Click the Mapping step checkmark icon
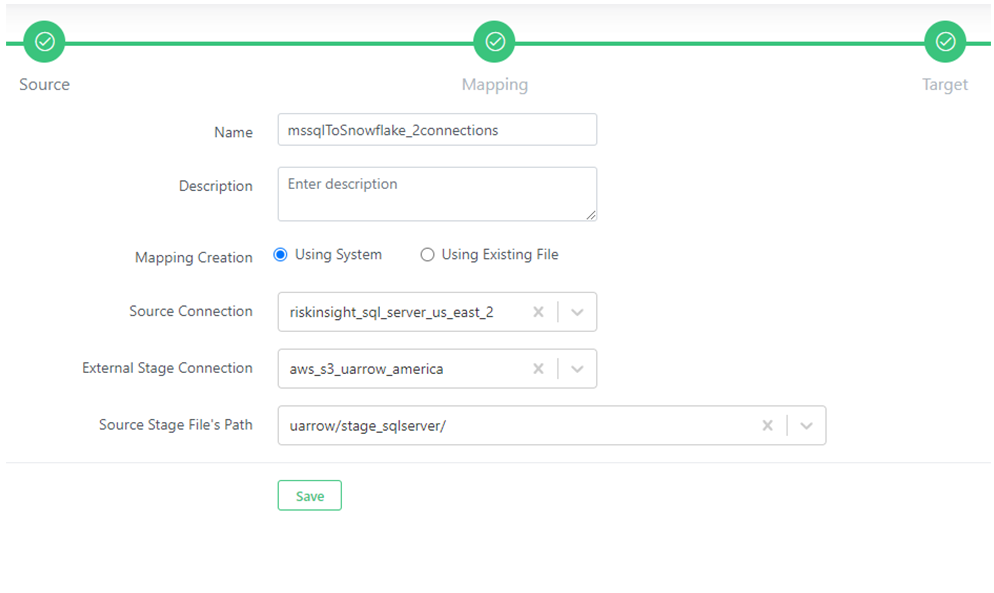994x593 pixels. 495,42
